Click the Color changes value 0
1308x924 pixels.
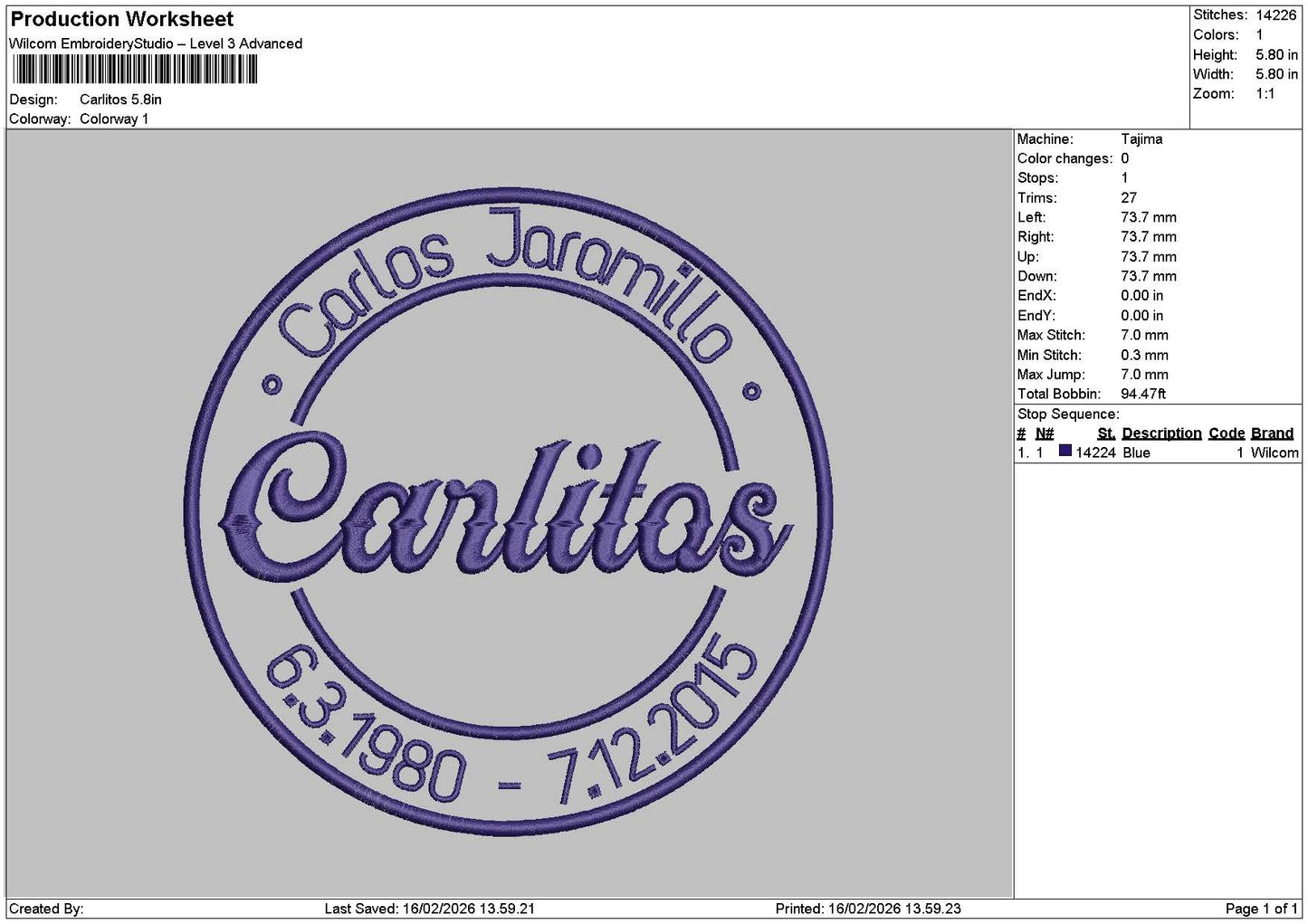click(1125, 158)
